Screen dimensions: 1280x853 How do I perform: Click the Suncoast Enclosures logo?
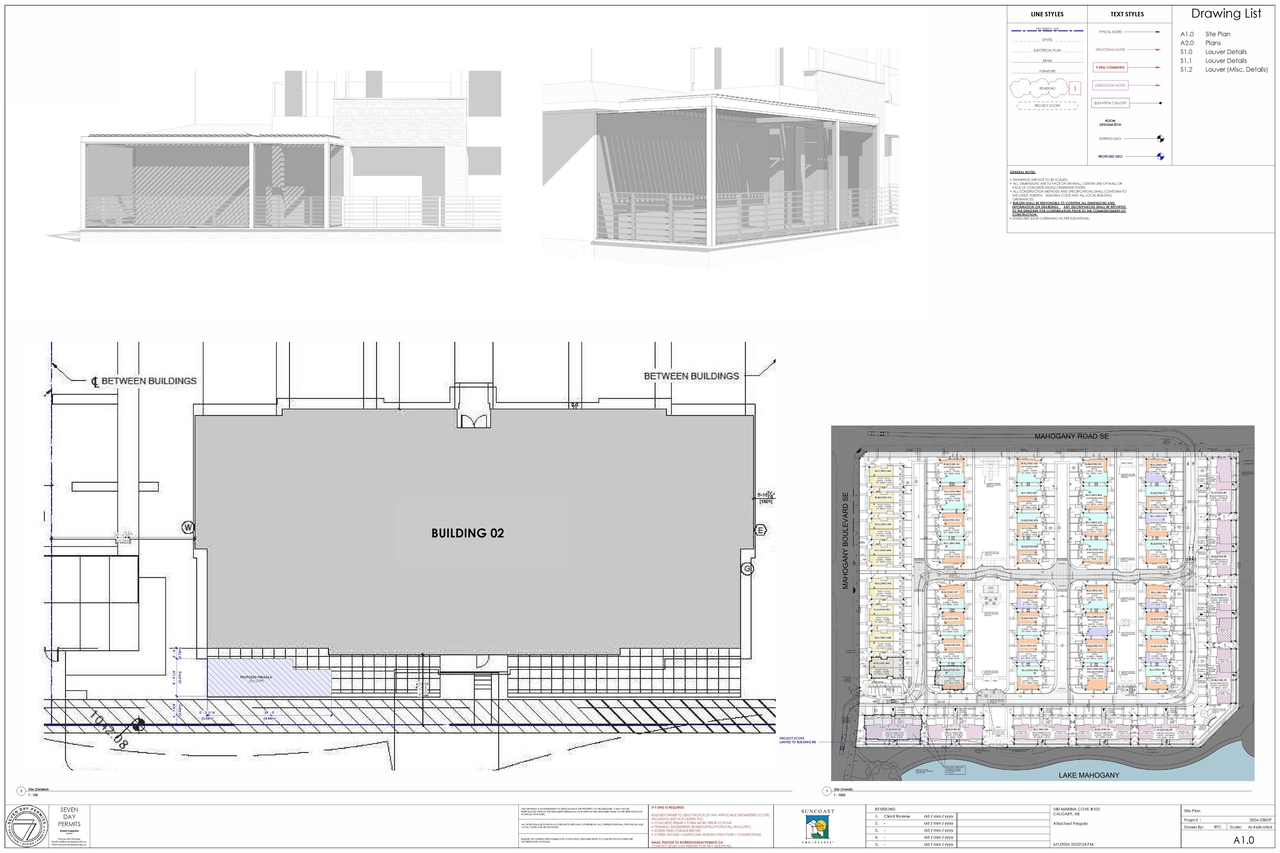818,826
